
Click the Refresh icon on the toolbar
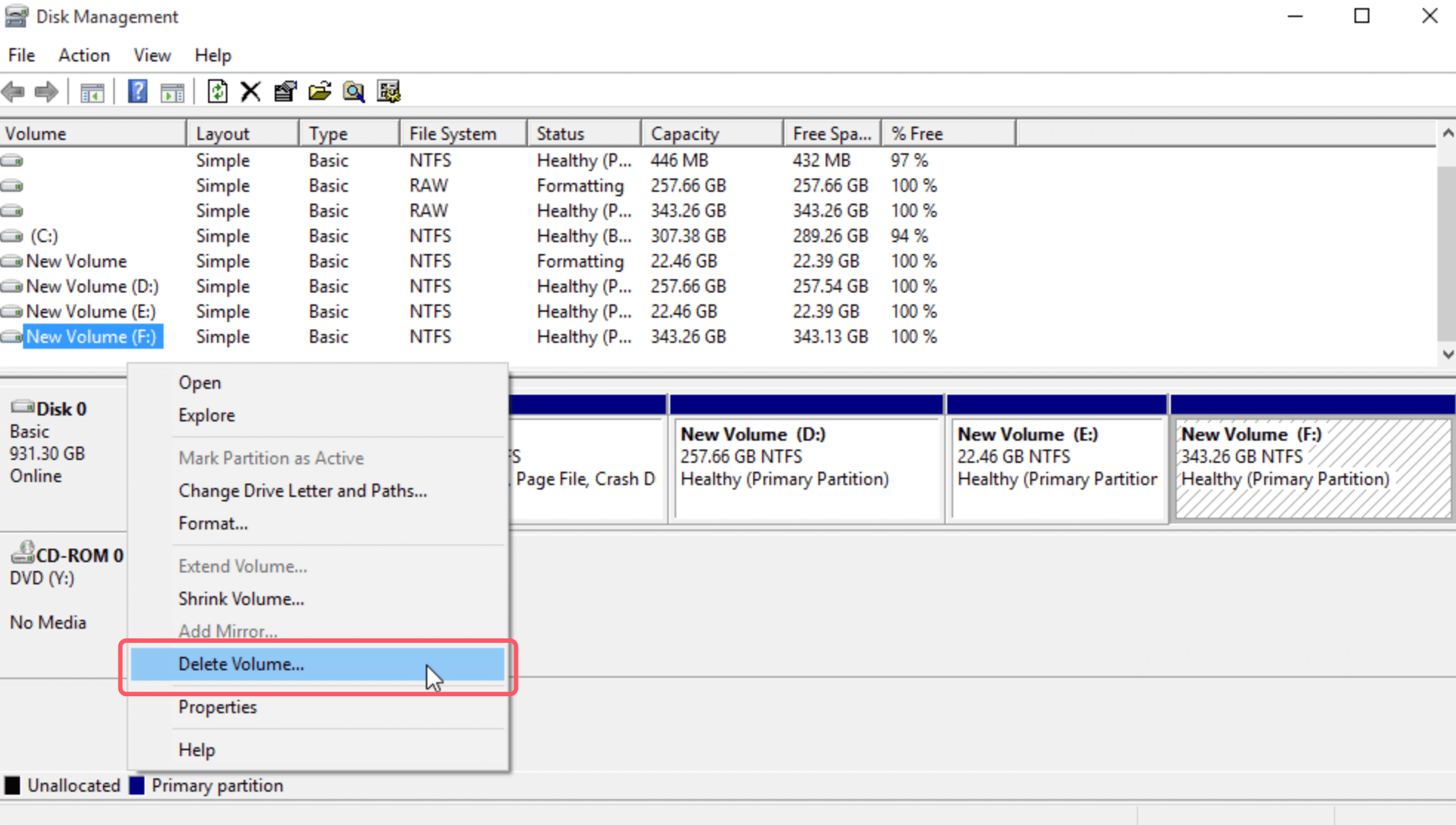tap(217, 91)
